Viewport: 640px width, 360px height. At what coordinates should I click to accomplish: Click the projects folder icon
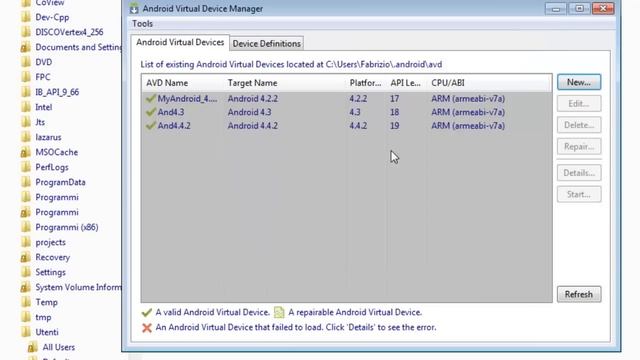(26, 242)
